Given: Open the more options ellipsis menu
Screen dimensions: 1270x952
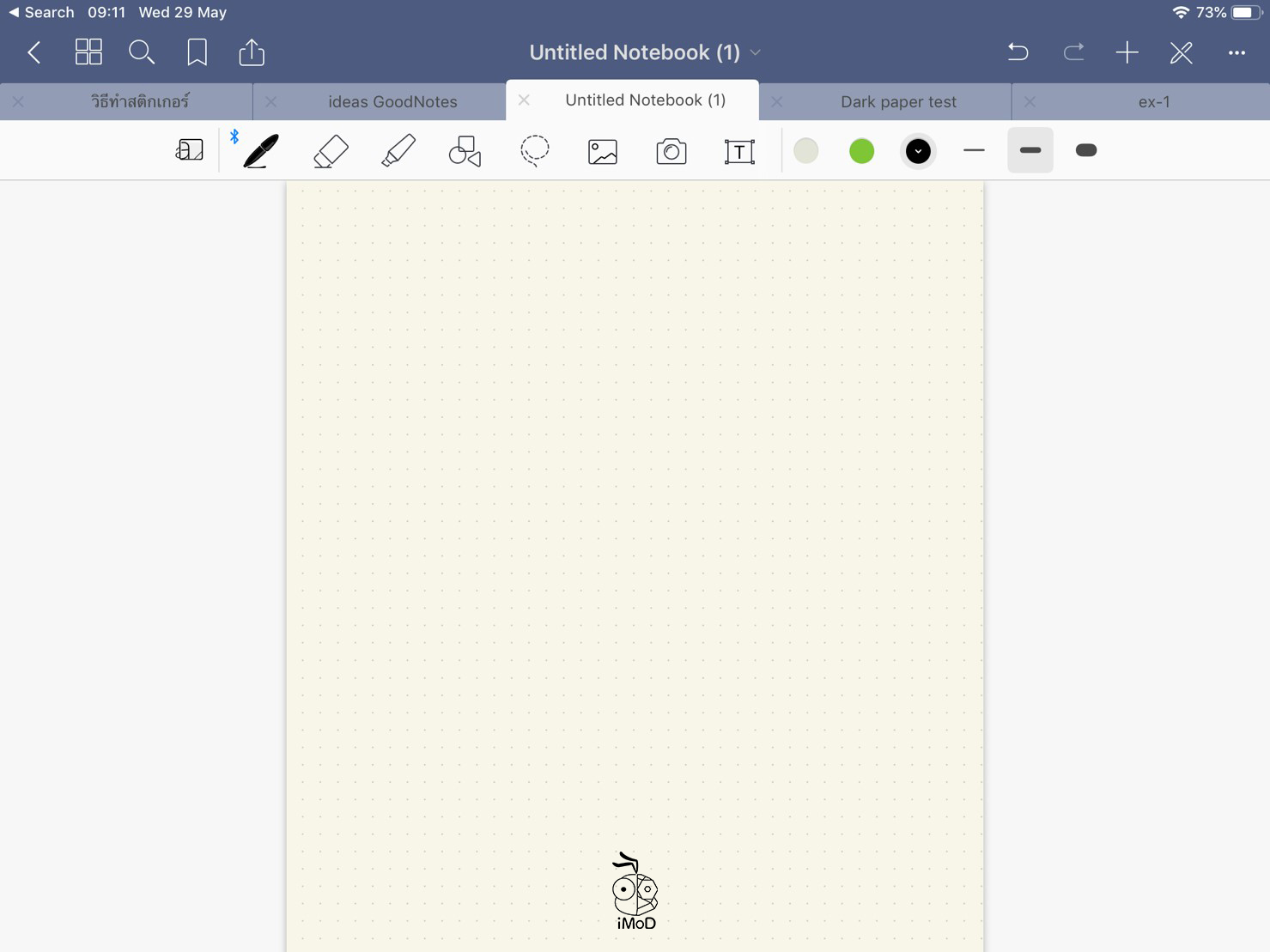Looking at the screenshot, I should [1237, 53].
